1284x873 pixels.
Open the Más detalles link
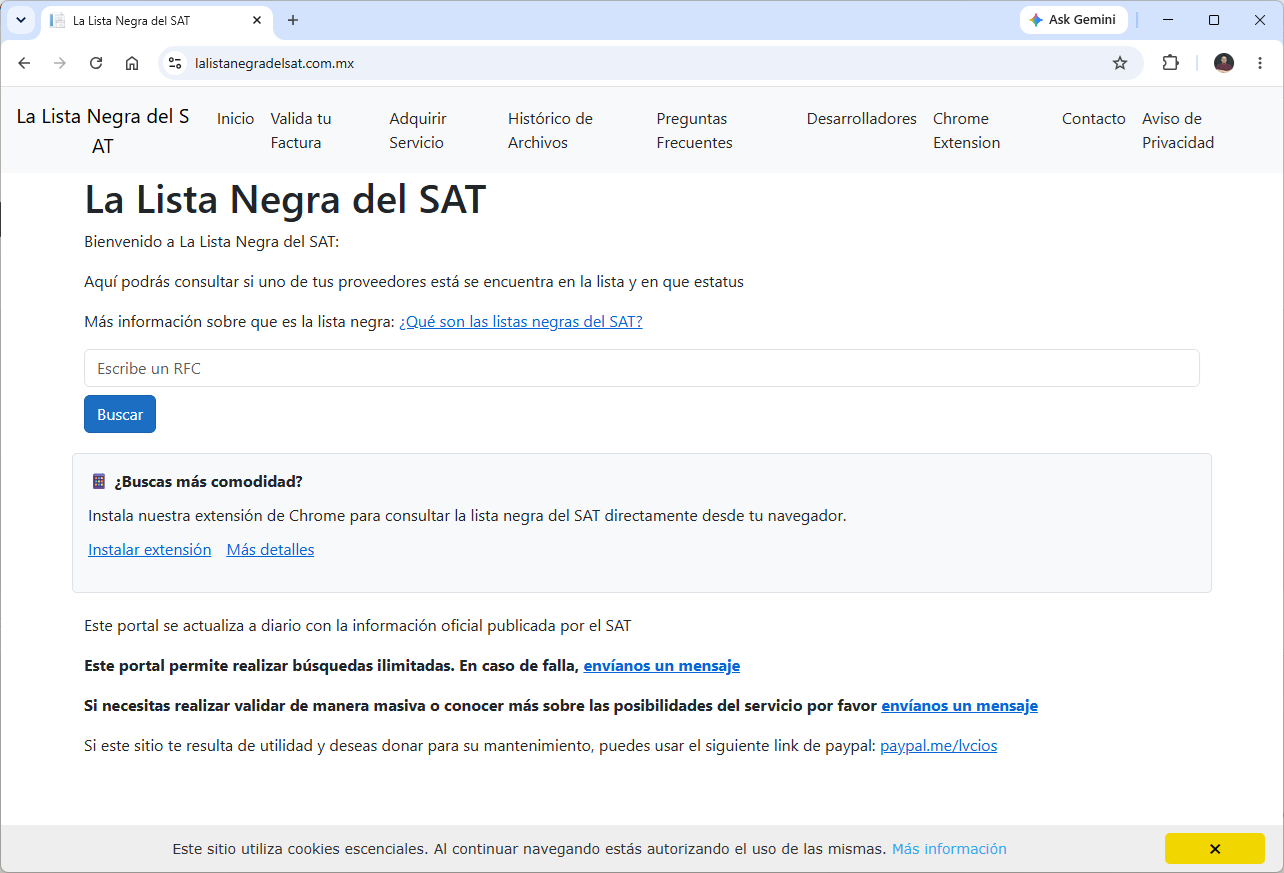pyautogui.click(x=270, y=549)
